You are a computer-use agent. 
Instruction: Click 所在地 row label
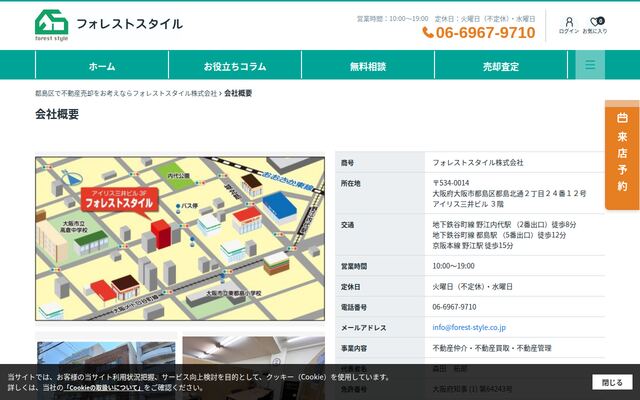click(351, 183)
